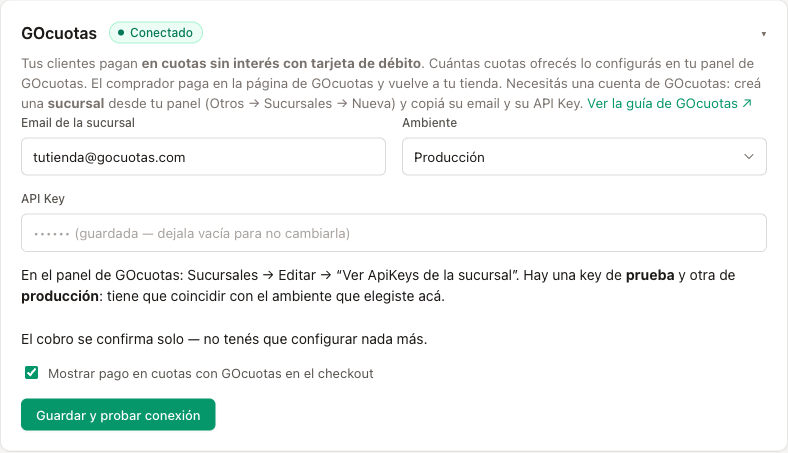Open the Ambiente dropdown showing Producción

coord(584,157)
